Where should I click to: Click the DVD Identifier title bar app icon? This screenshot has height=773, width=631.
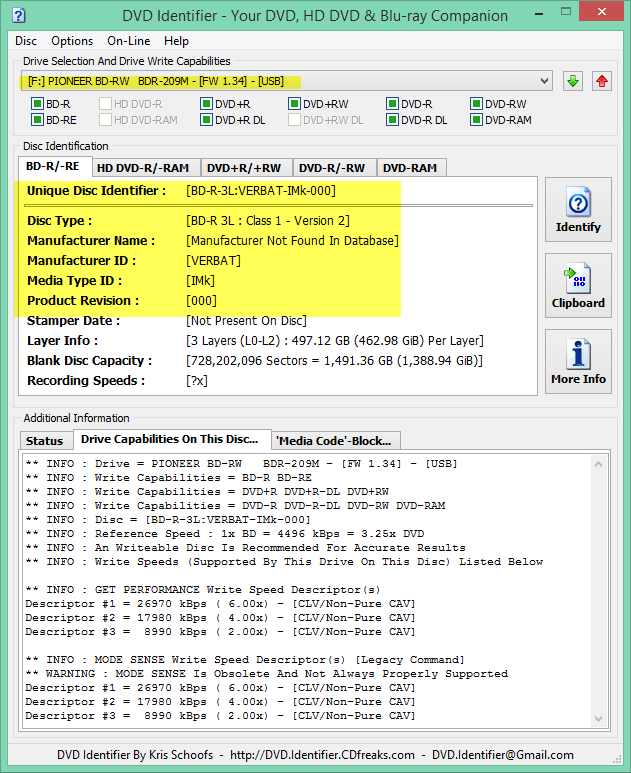[19, 15]
